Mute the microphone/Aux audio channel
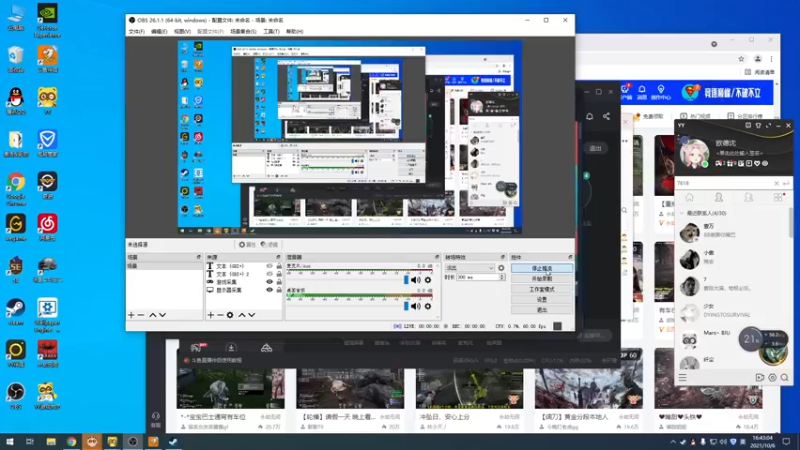Image resolution: width=800 pixels, height=450 pixels. [416, 280]
